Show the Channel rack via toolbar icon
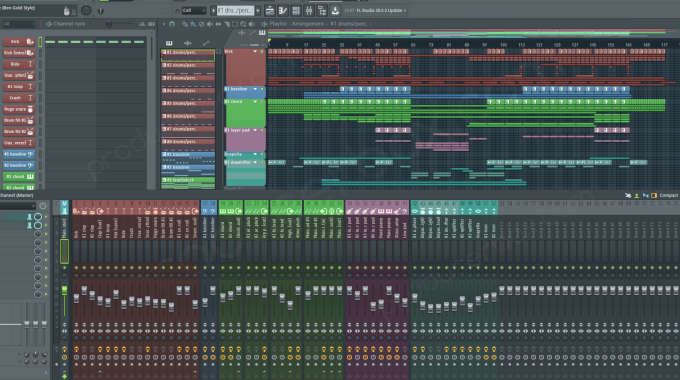This screenshot has width=680, height=380. pyautogui.click(x=296, y=10)
